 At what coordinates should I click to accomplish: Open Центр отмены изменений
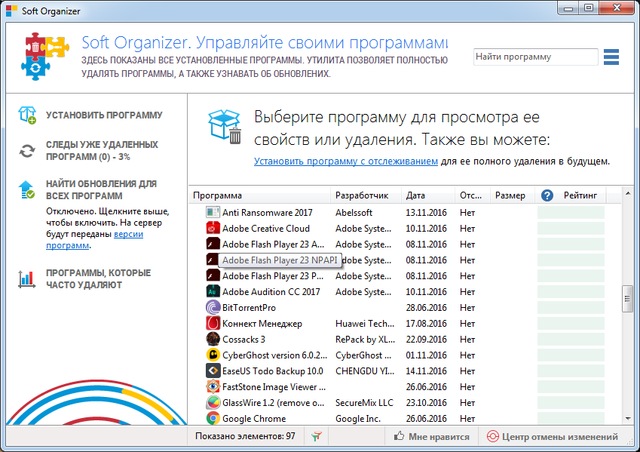[x=551, y=437]
